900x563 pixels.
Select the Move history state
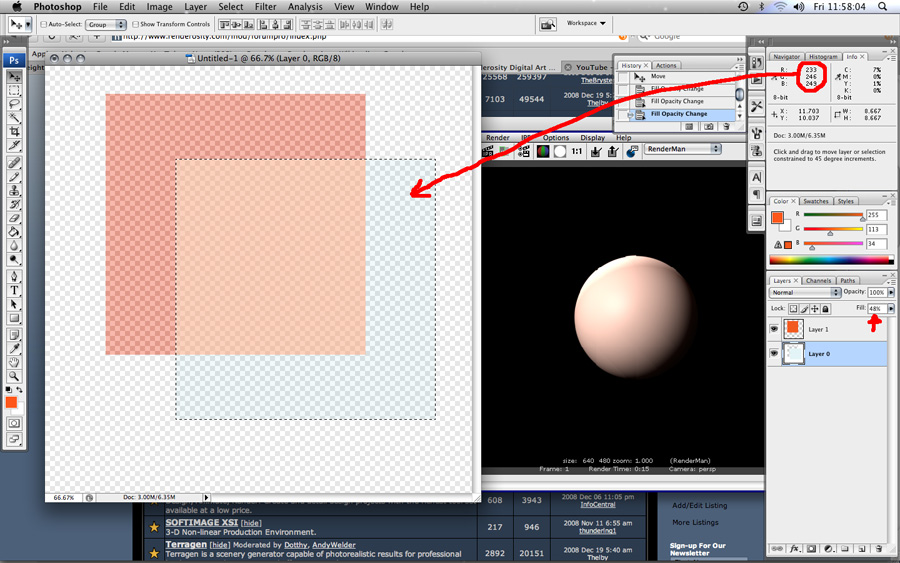coord(658,76)
